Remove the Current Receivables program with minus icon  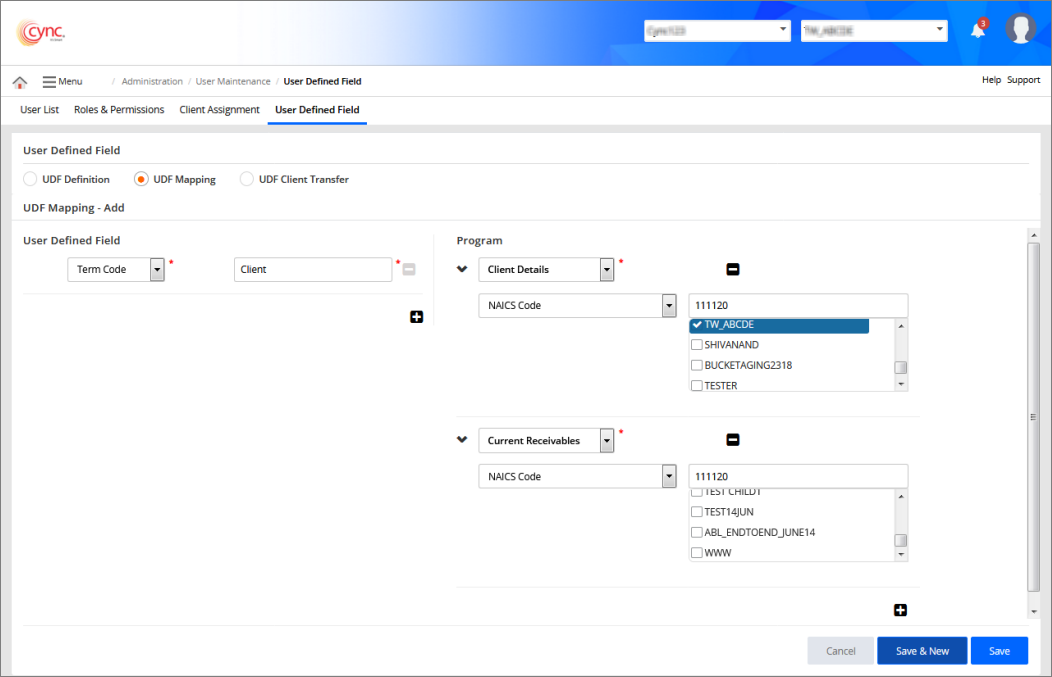732,440
